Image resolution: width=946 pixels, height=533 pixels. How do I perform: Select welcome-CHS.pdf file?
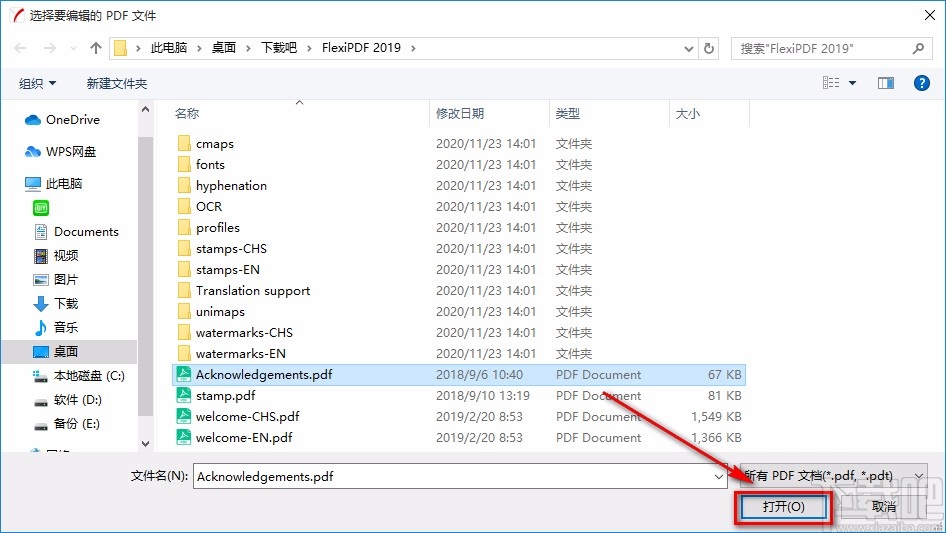(x=247, y=417)
